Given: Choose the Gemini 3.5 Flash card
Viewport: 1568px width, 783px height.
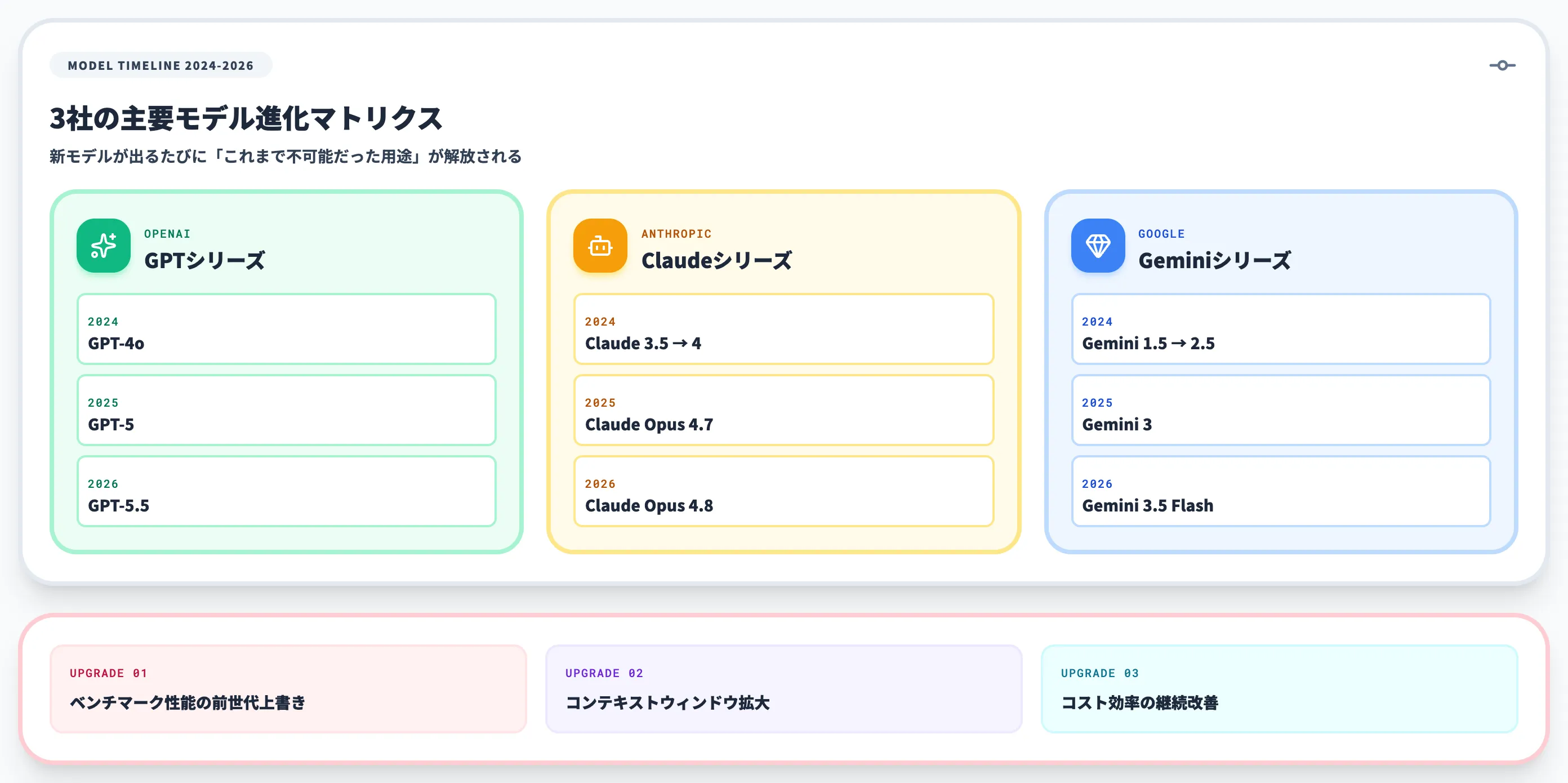Looking at the screenshot, I should (1281, 491).
